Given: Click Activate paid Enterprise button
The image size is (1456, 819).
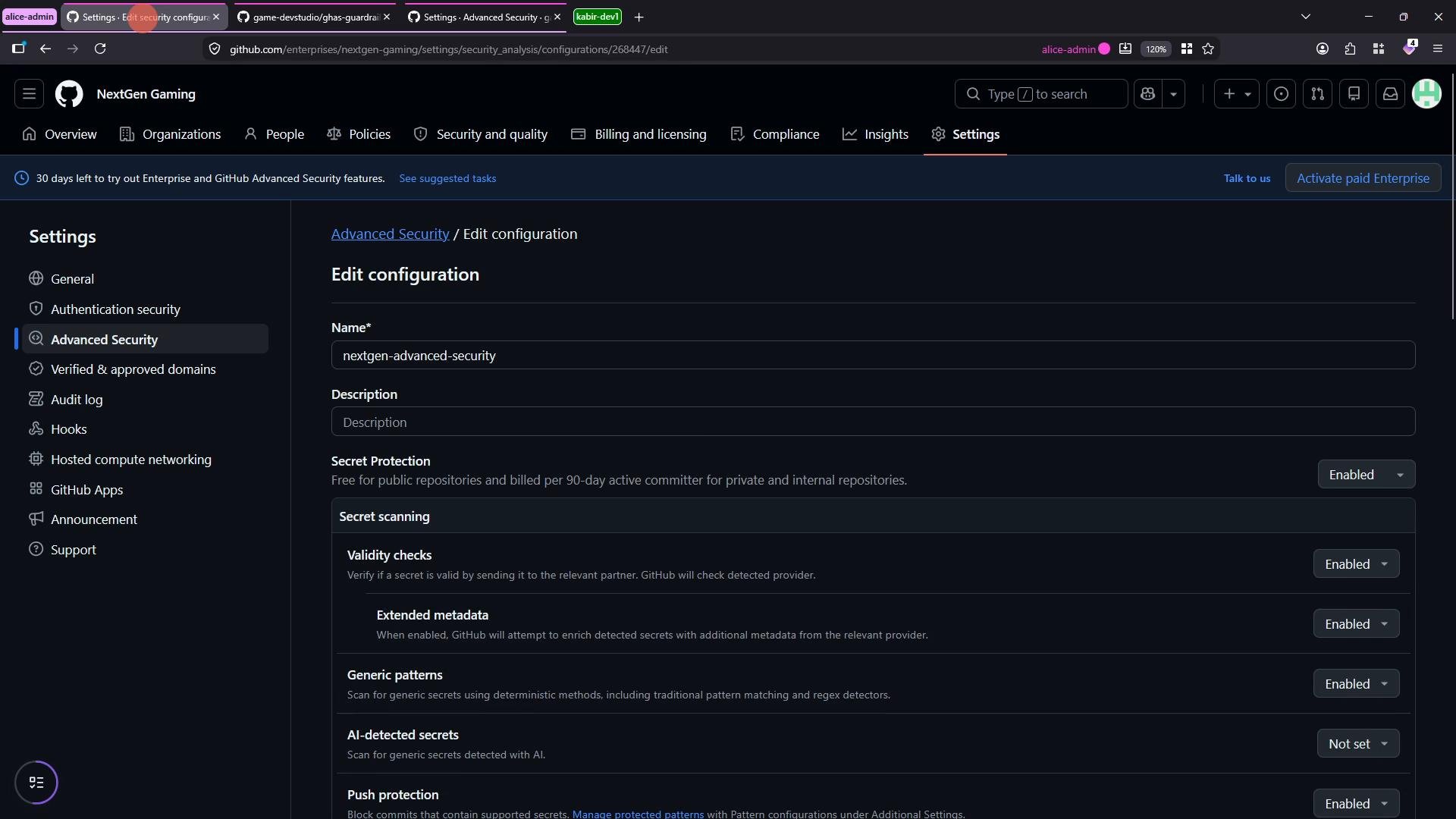Looking at the screenshot, I should (x=1363, y=178).
